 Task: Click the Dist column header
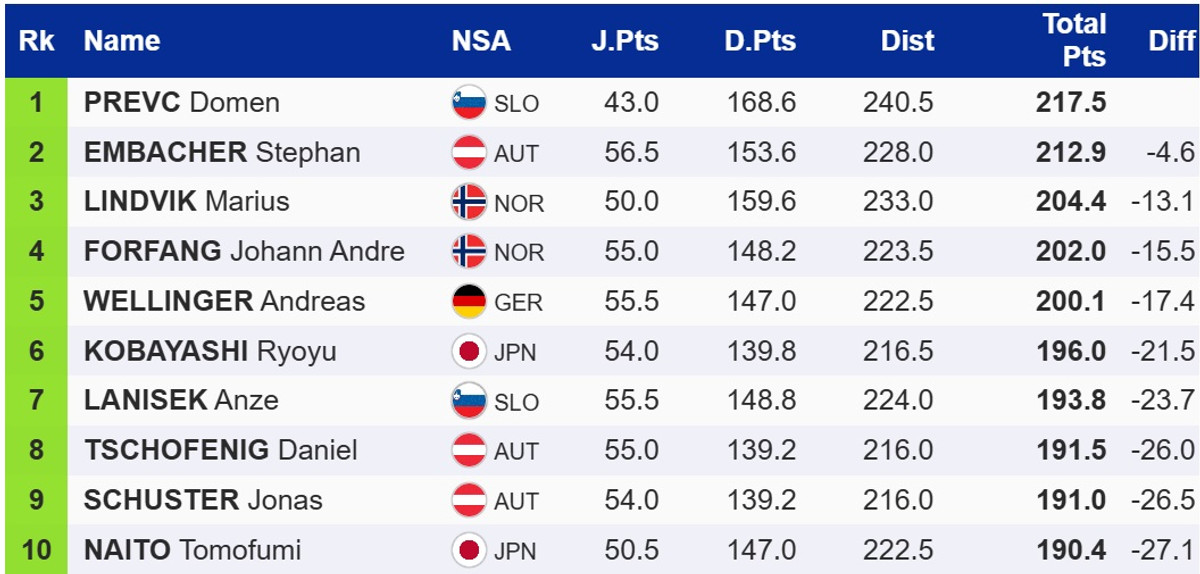(907, 41)
